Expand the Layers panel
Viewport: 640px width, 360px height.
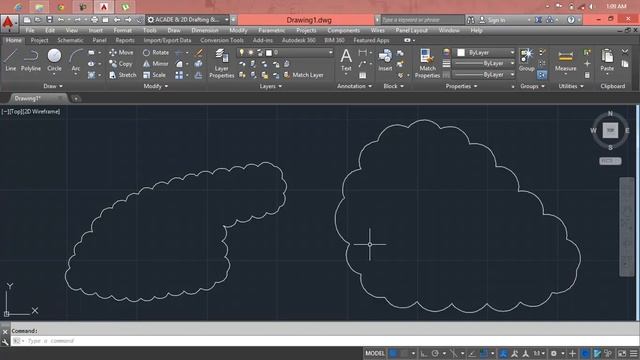point(271,86)
